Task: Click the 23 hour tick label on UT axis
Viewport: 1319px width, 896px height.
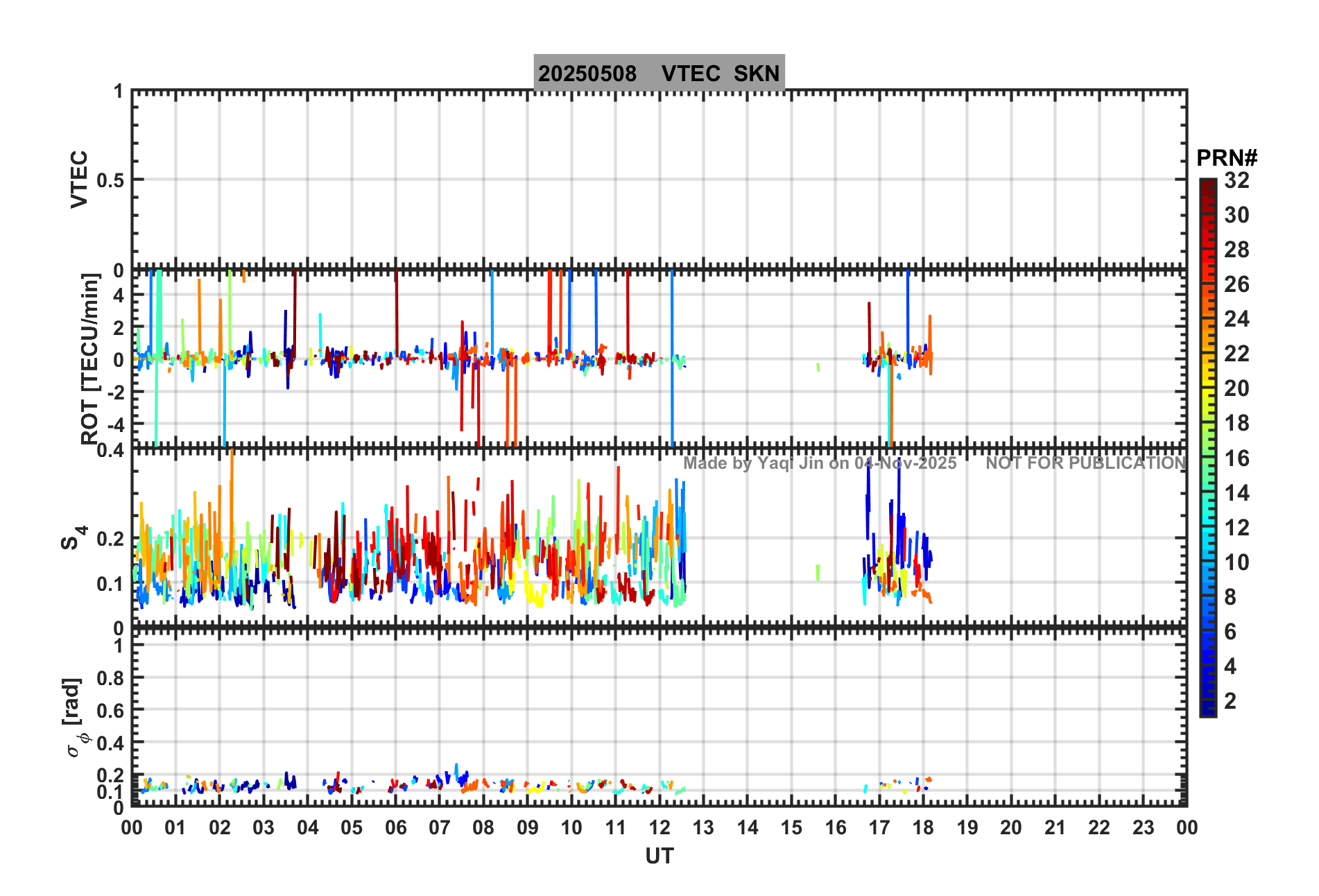Action: coord(1143,827)
